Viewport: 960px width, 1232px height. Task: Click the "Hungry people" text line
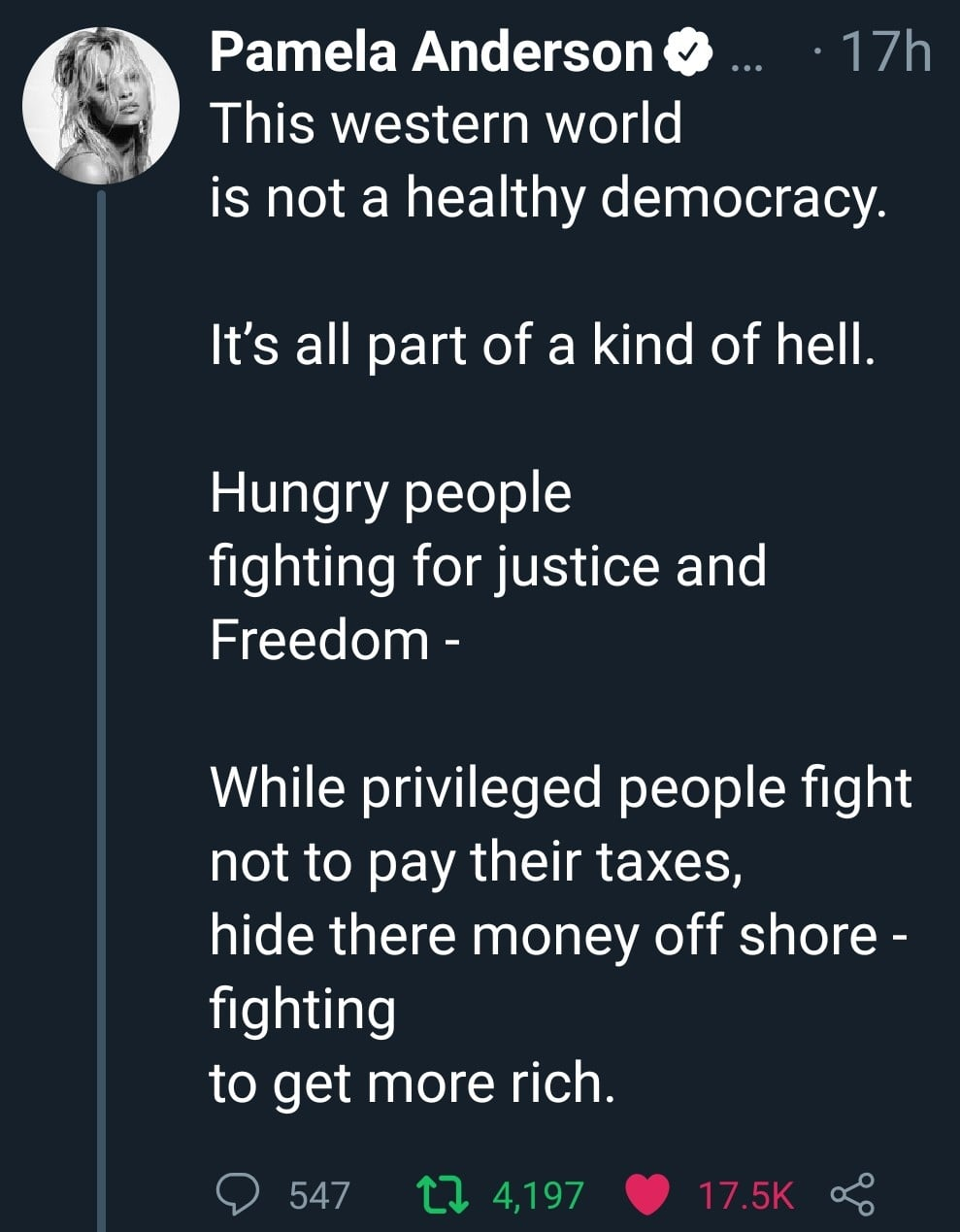(390, 493)
